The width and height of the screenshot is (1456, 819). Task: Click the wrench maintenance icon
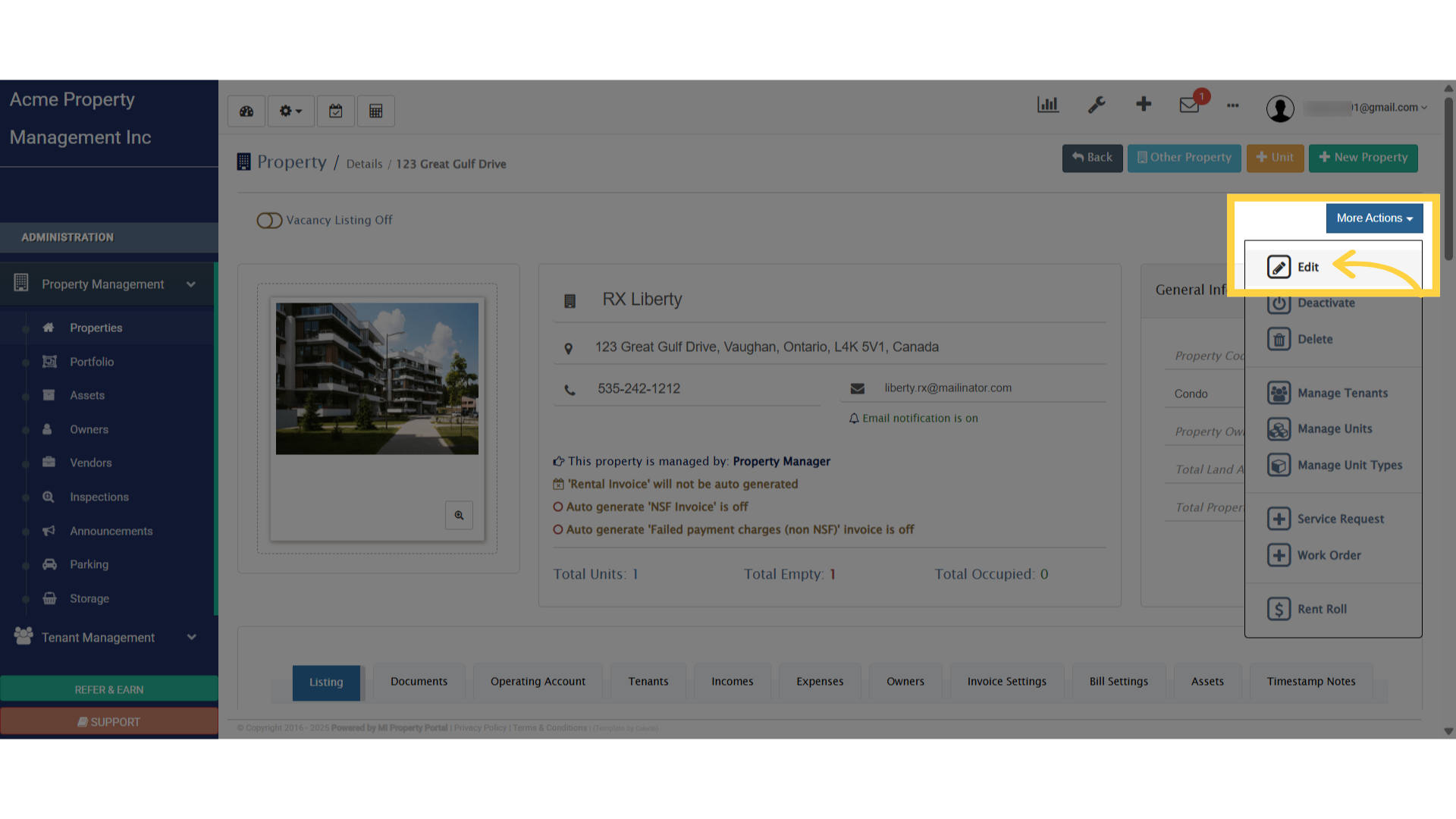pyautogui.click(x=1097, y=105)
